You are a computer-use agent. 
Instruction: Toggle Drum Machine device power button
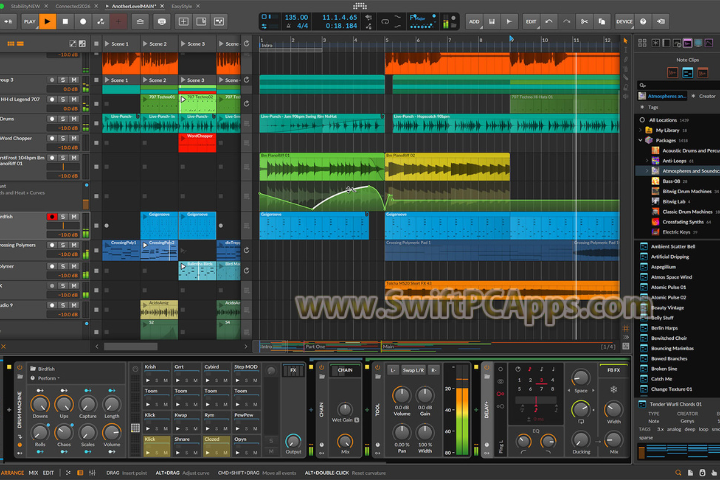[x=20, y=368]
